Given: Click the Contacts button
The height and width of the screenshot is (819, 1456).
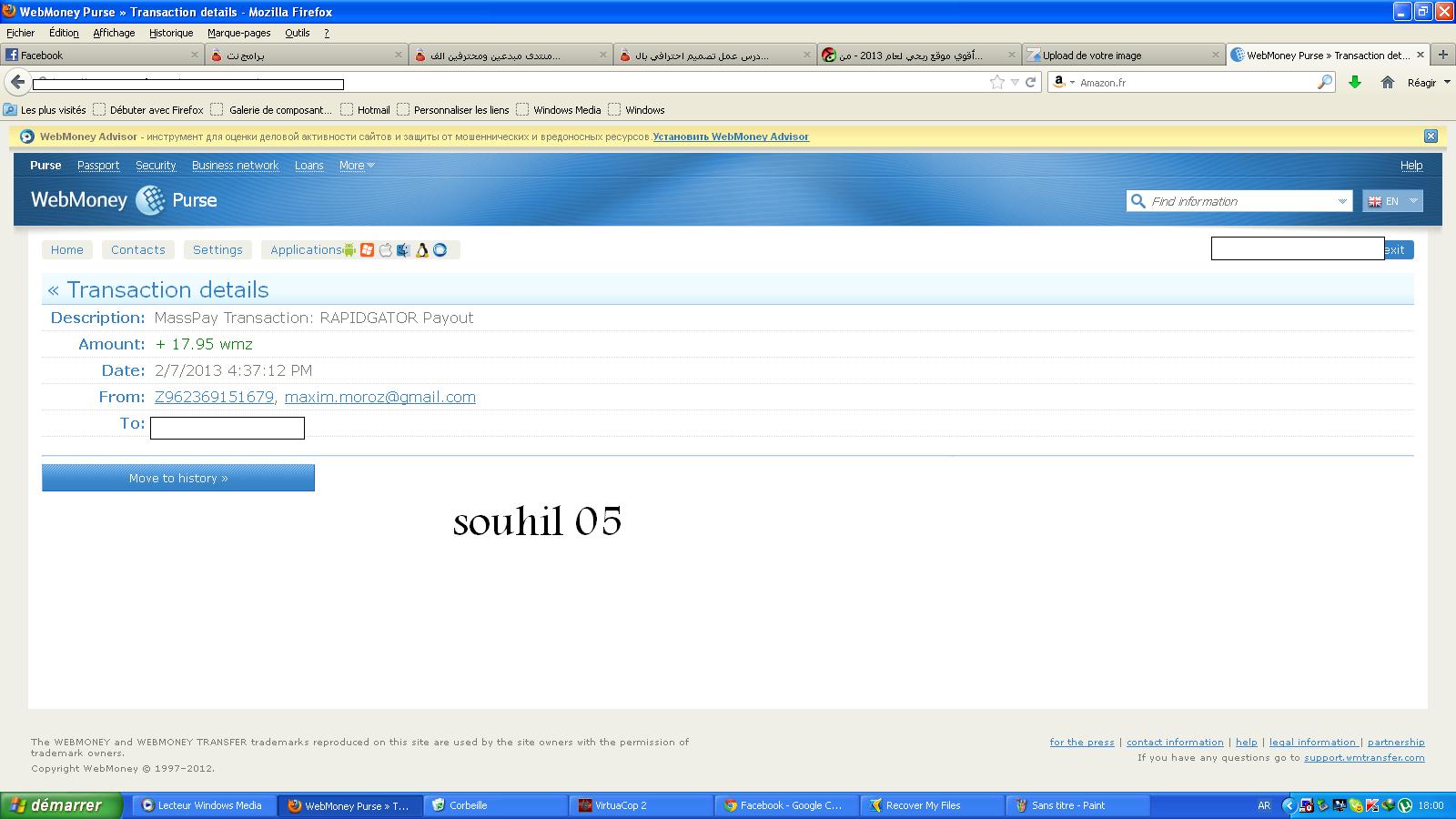Looking at the screenshot, I should [138, 249].
